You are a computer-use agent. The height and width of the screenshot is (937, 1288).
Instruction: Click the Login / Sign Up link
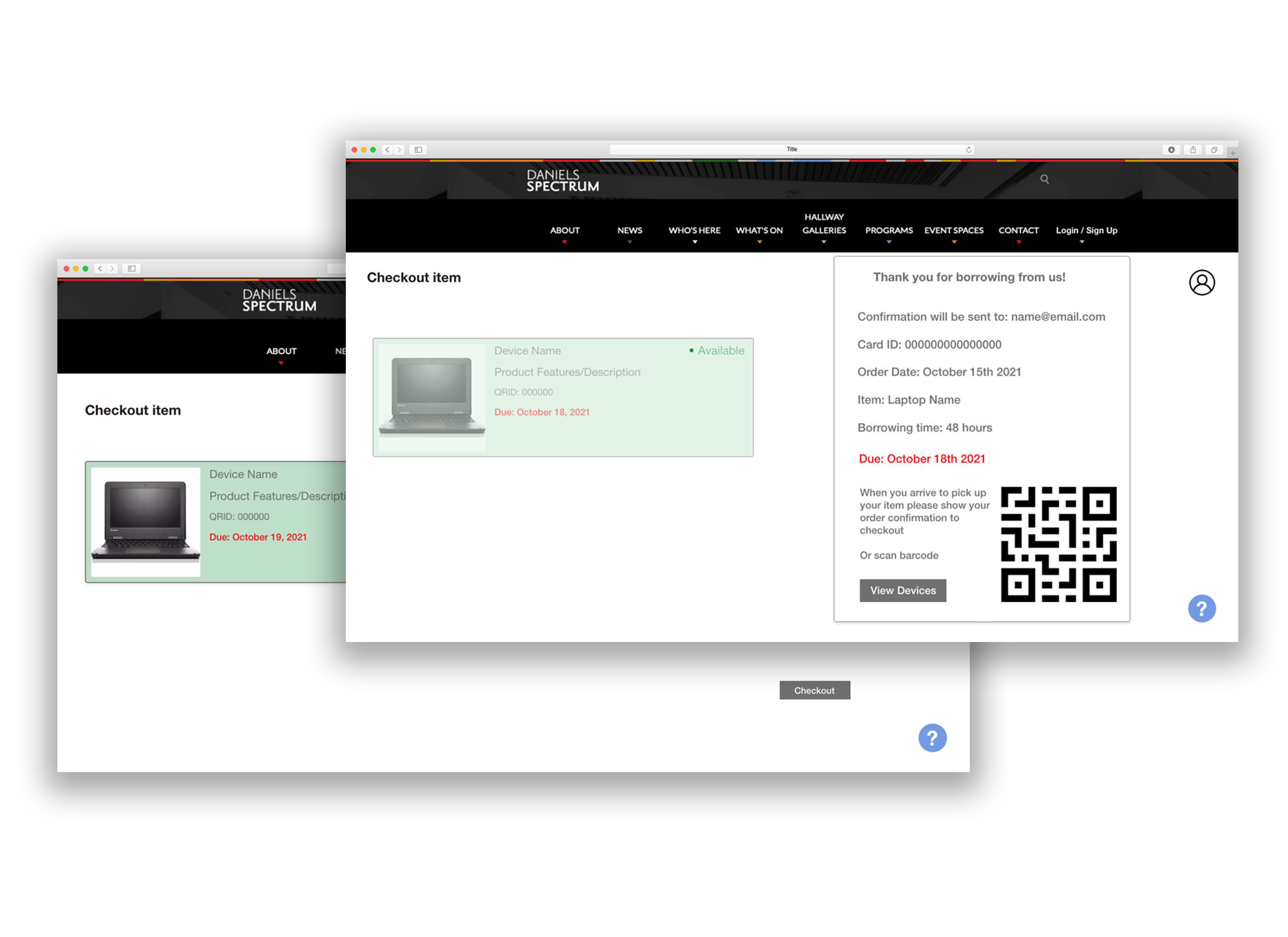pyautogui.click(x=1086, y=231)
